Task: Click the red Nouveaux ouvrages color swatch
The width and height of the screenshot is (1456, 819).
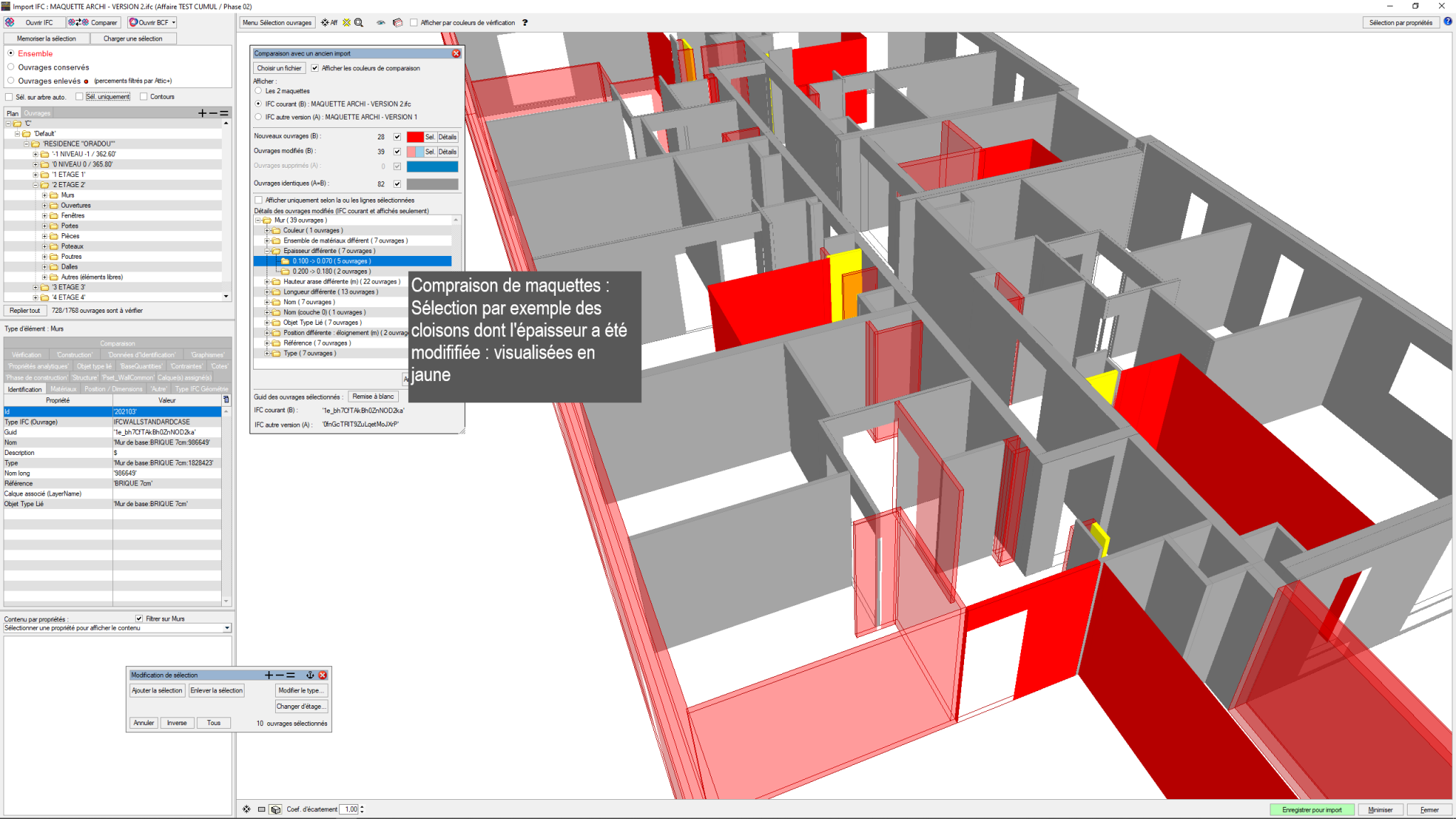Action: 415,136
